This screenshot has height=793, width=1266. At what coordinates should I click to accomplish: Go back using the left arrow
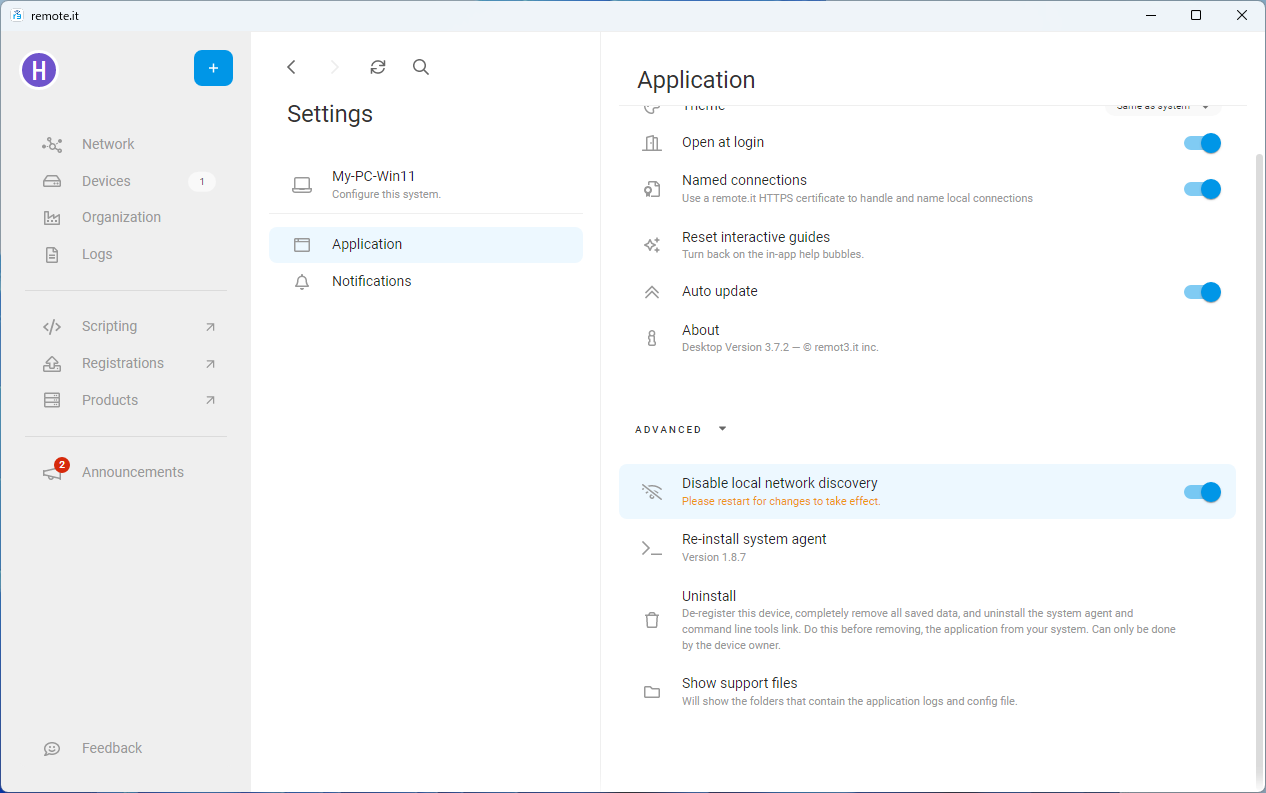pyautogui.click(x=291, y=67)
